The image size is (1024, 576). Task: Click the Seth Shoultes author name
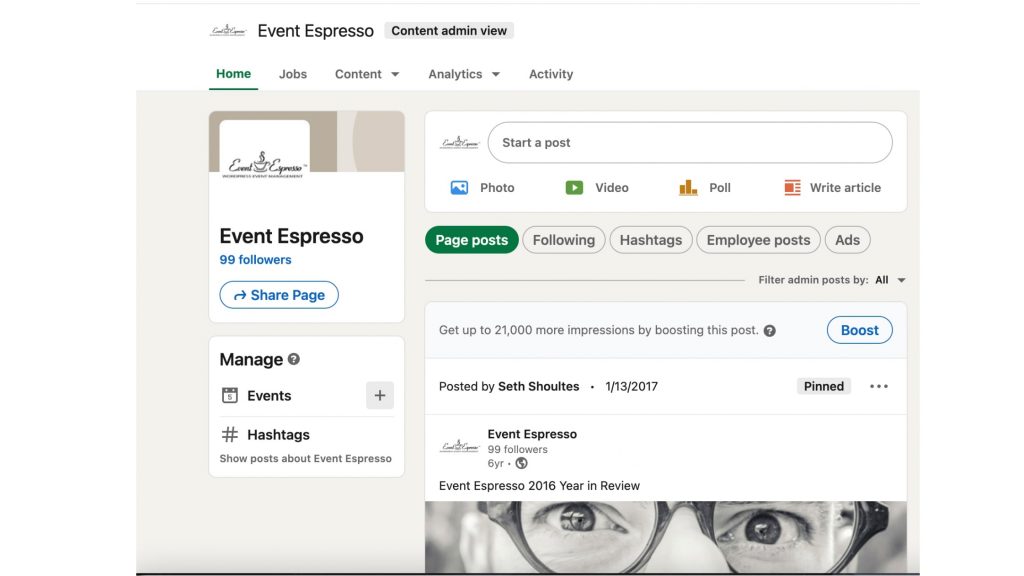[539, 386]
